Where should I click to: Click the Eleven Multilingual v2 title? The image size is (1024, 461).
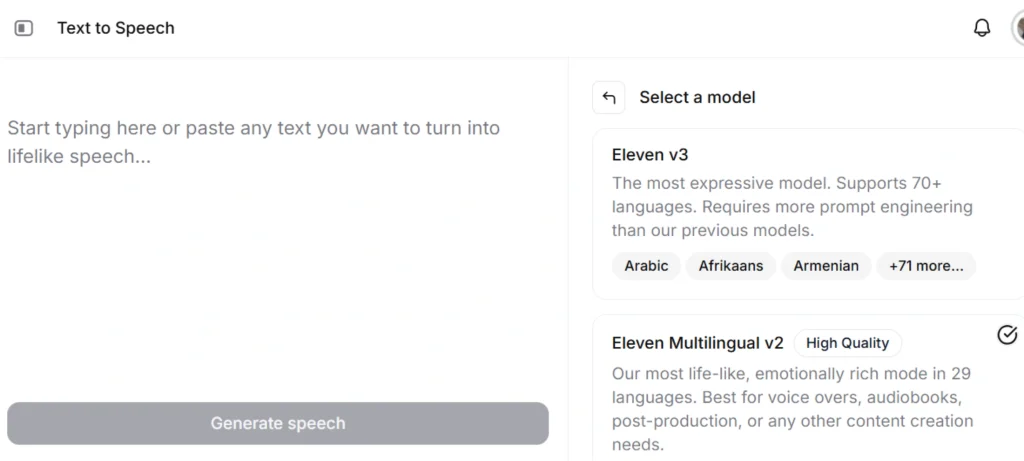pos(697,343)
